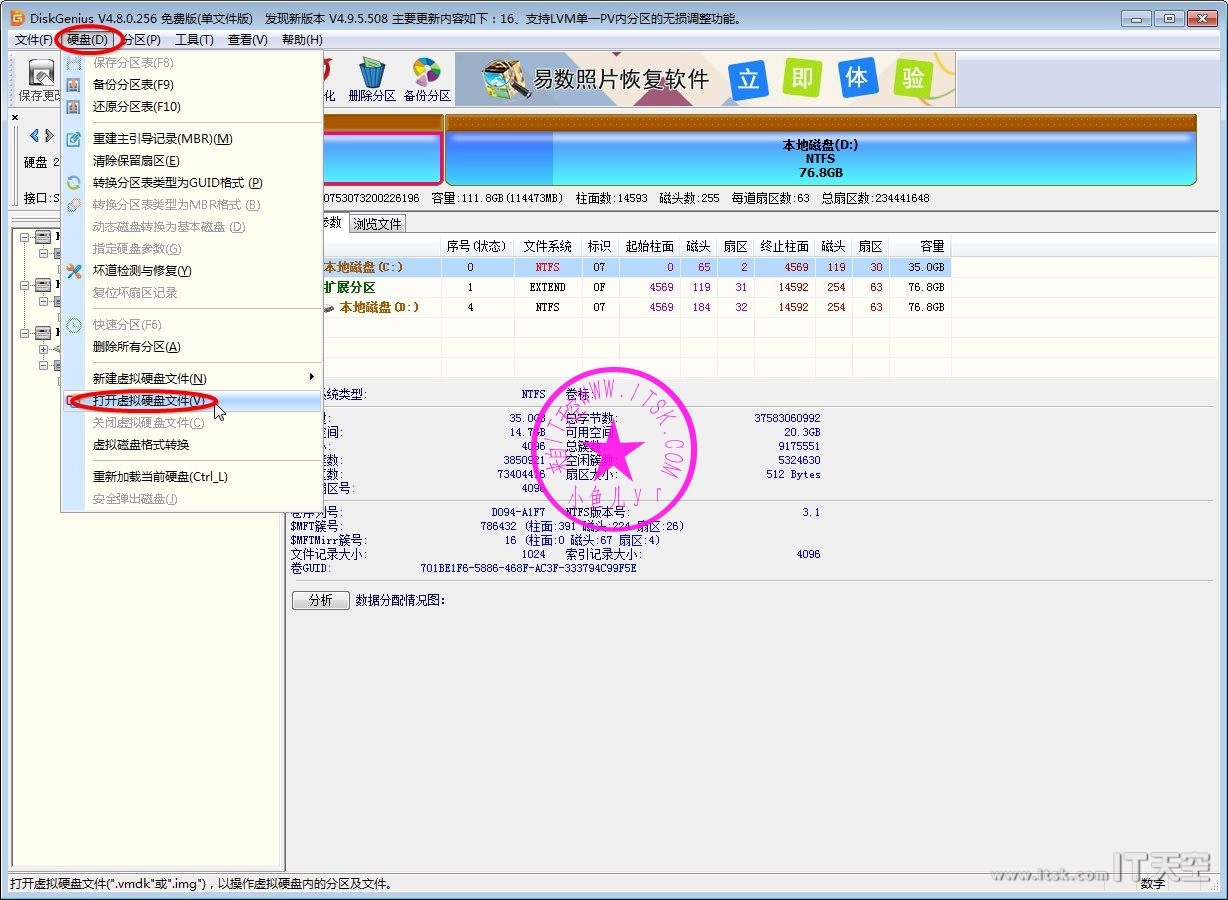This screenshot has width=1228, height=900.
Task: Switch to the 浏览文件 tab
Action: (x=377, y=224)
